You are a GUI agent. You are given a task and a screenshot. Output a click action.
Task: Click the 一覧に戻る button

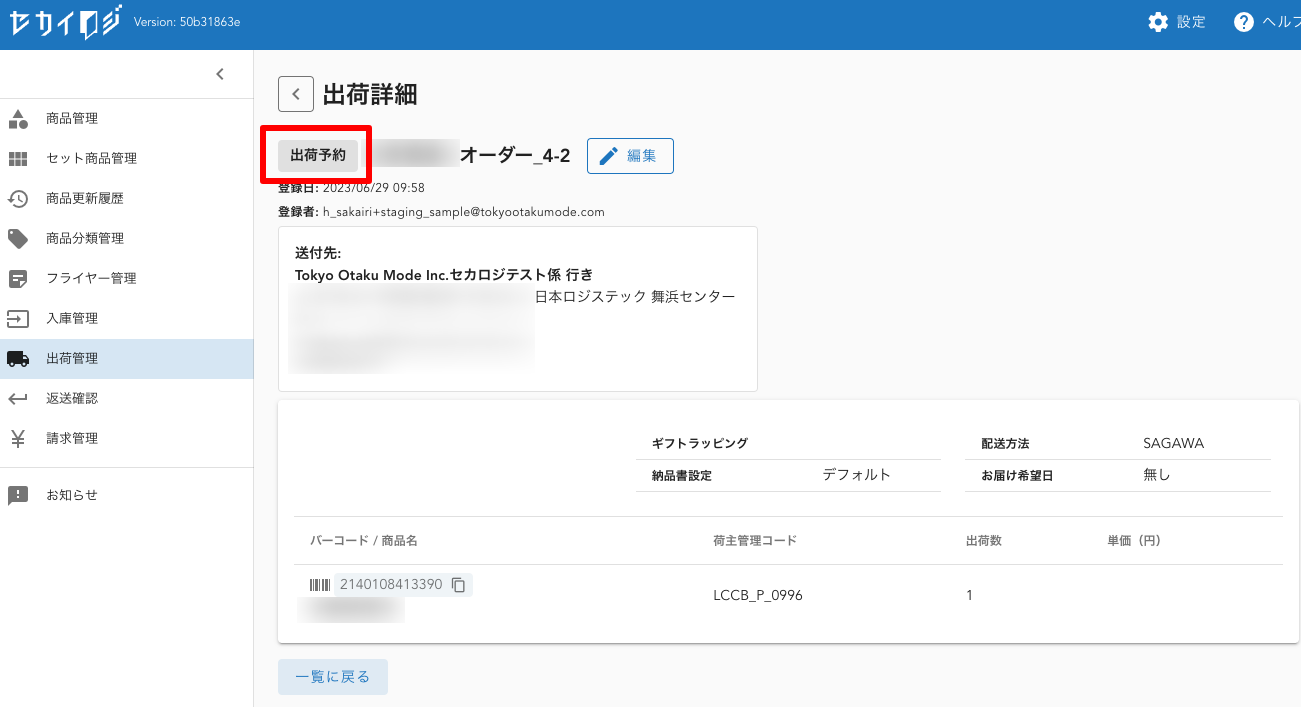pyautogui.click(x=332, y=677)
